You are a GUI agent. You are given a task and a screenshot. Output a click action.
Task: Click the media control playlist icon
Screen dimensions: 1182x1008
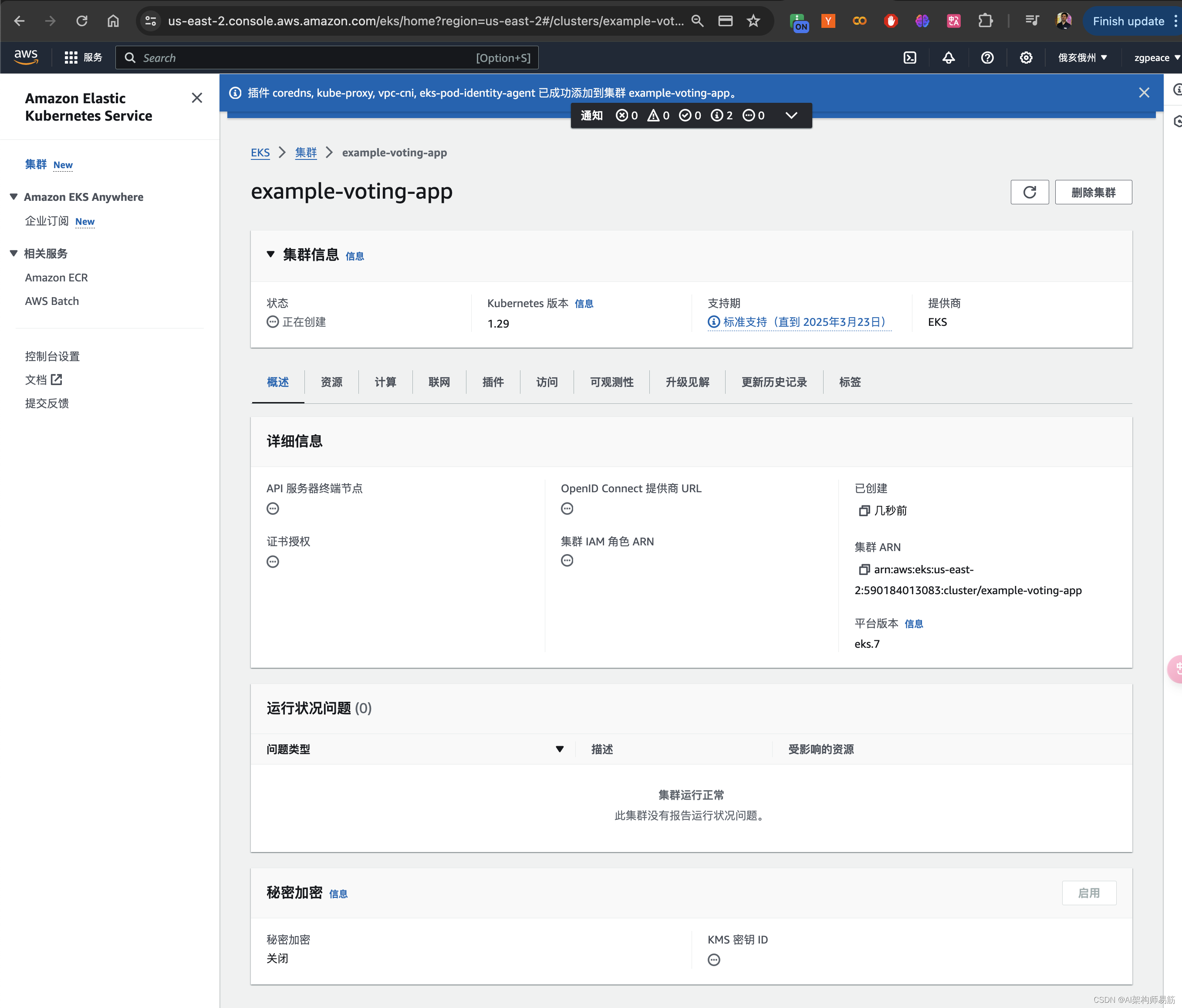pyautogui.click(x=1032, y=21)
